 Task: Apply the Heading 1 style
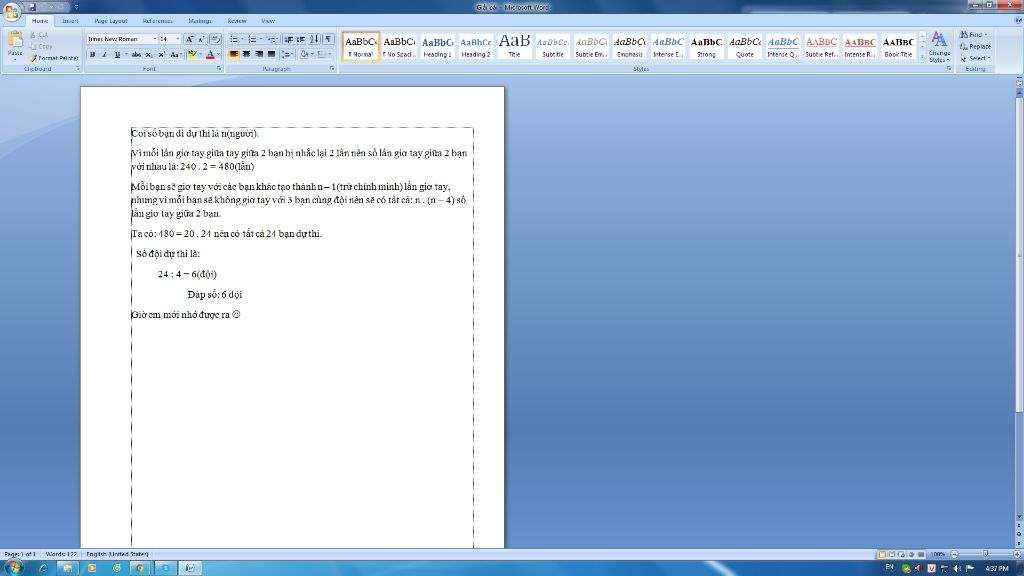click(x=438, y=47)
